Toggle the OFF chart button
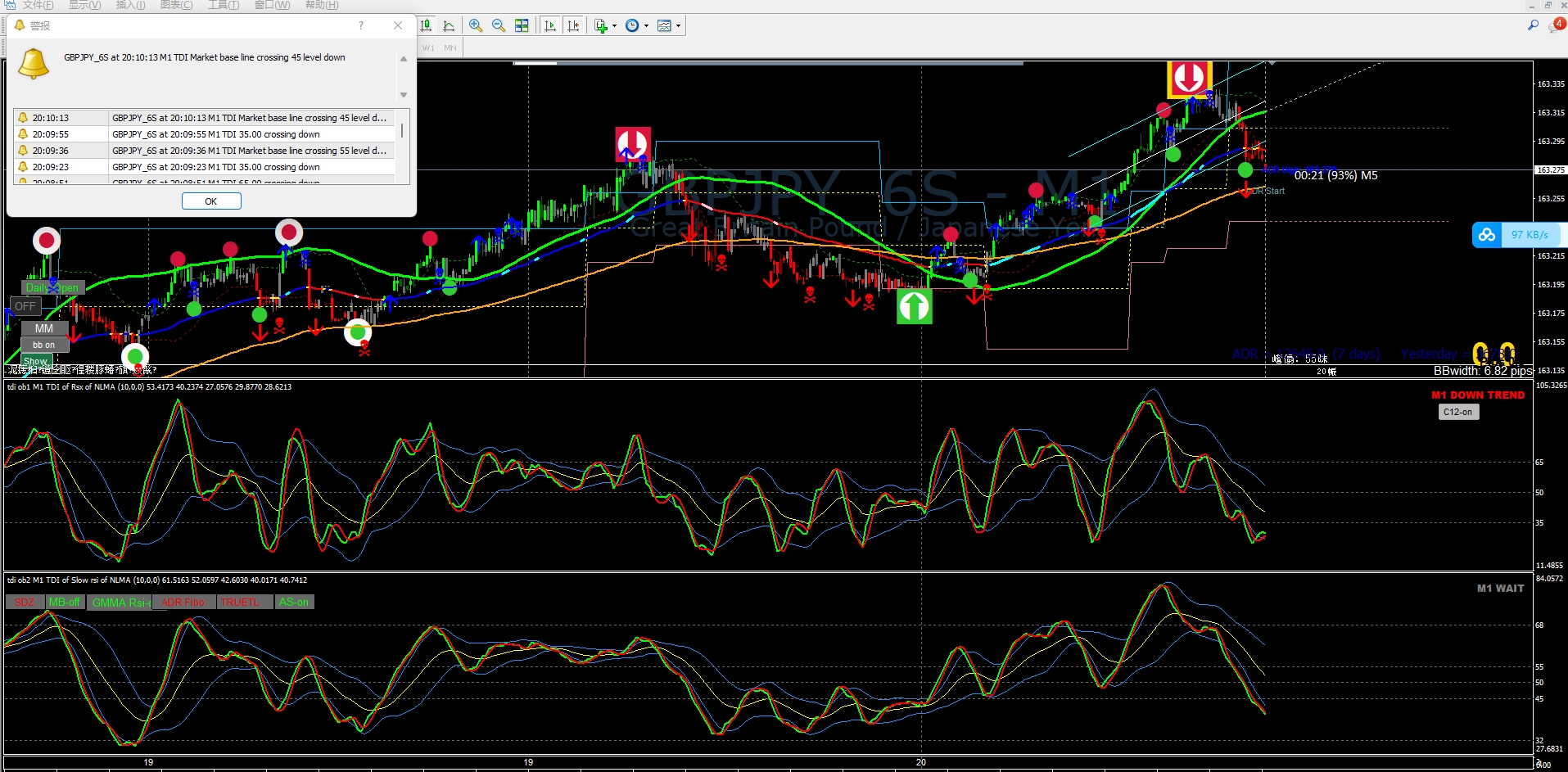1568x772 pixels. point(25,306)
